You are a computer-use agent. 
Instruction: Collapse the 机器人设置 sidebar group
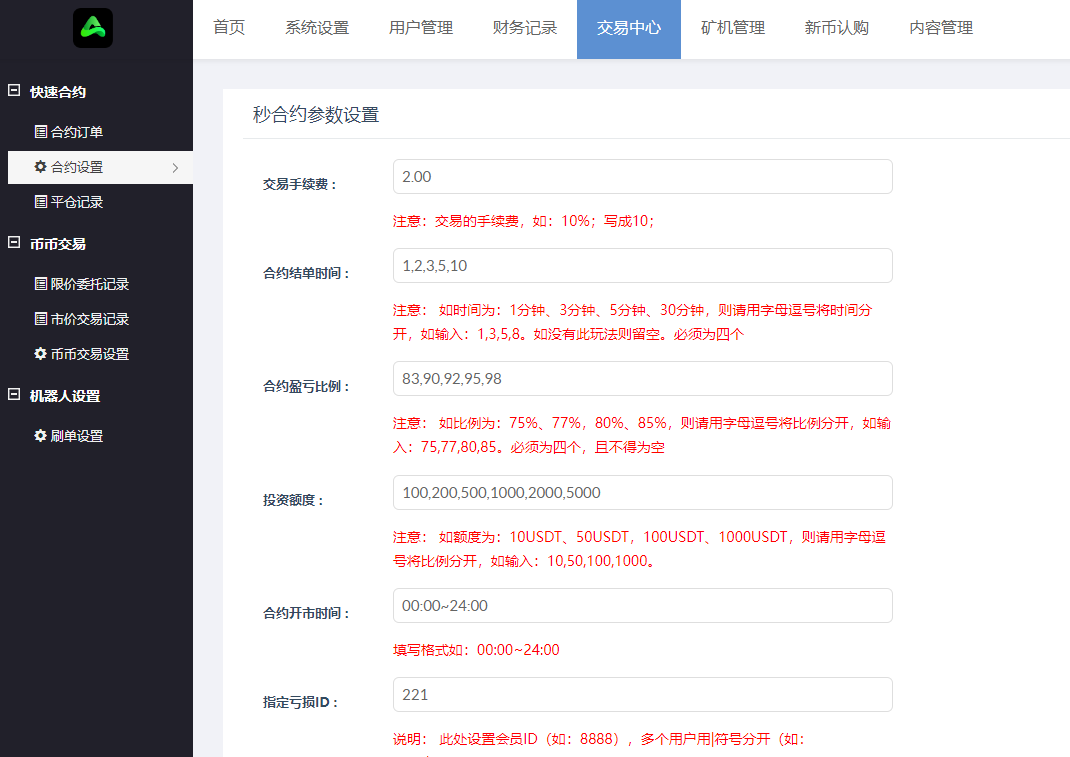(x=14, y=395)
